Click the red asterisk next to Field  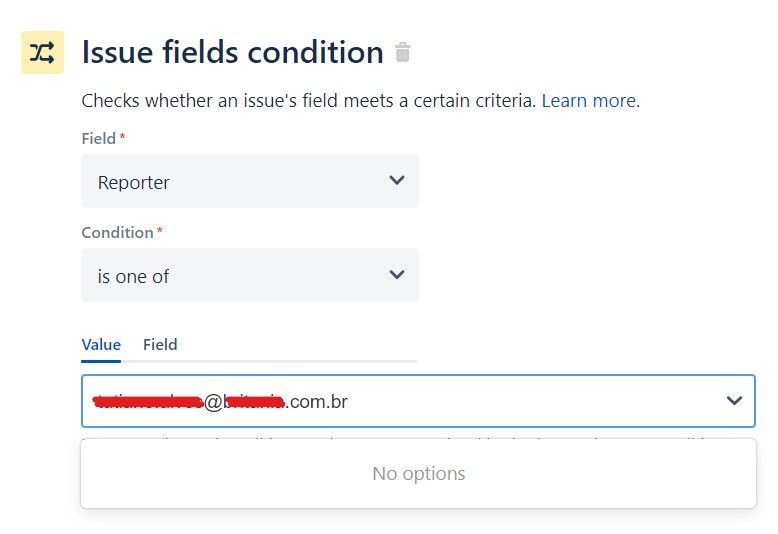click(x=123, y=136)
